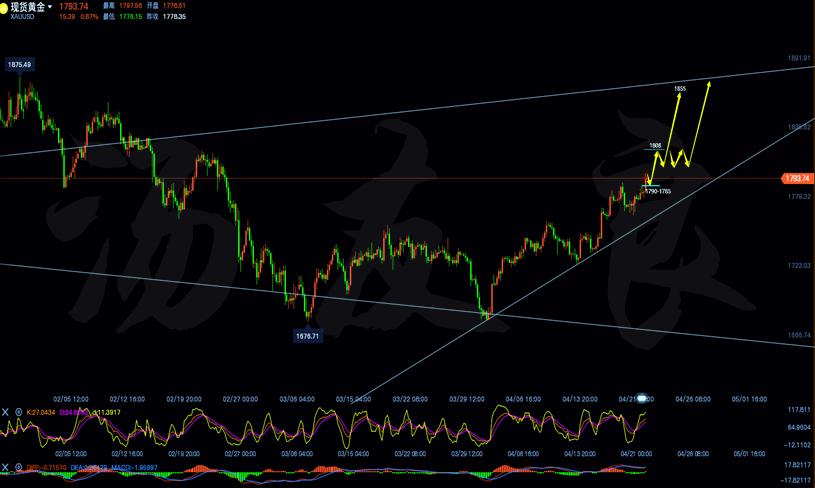Select the orange 1793.74 current price tag
This screenshot has height=488, width=815.
(796, 179)
